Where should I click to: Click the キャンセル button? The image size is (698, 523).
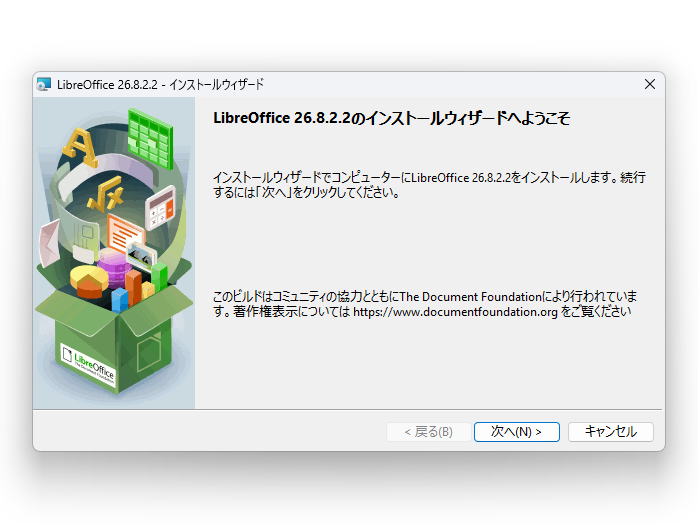click(x=610, y=432)
